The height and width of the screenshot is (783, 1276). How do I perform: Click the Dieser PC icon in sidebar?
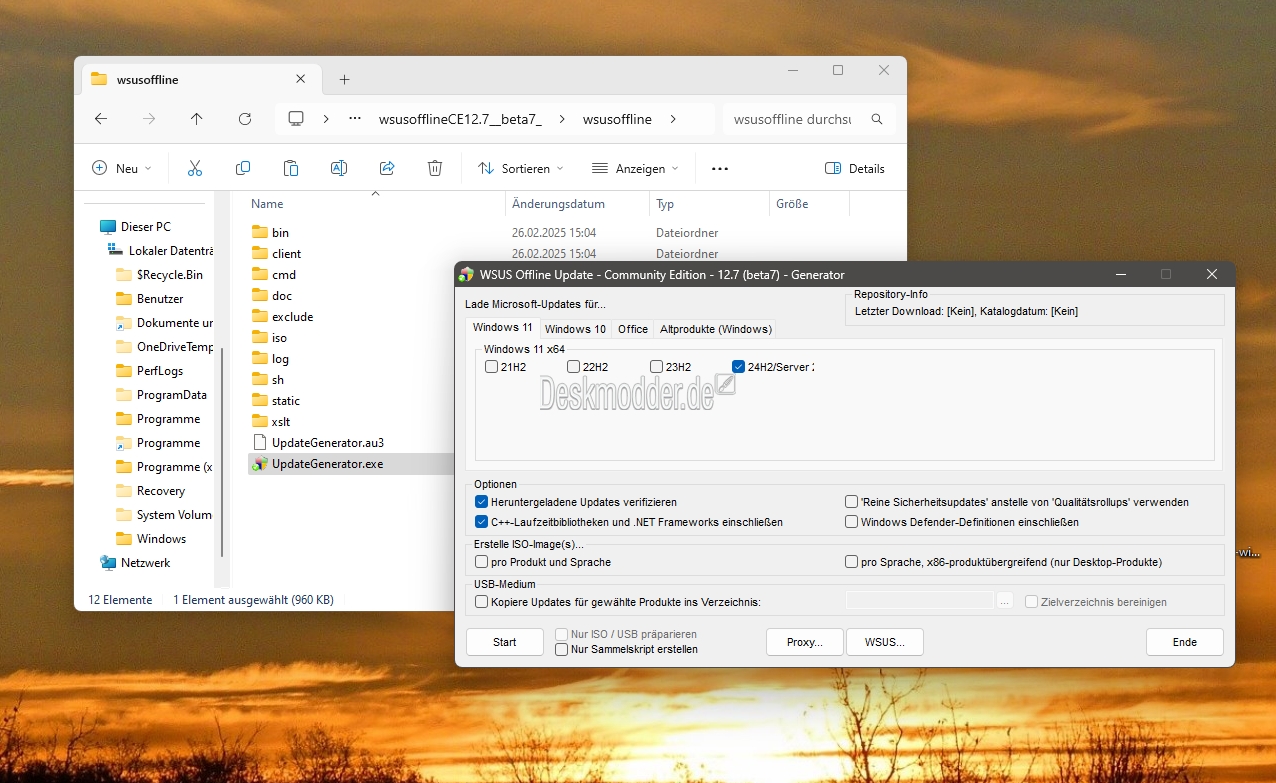(x=108, y=227)
